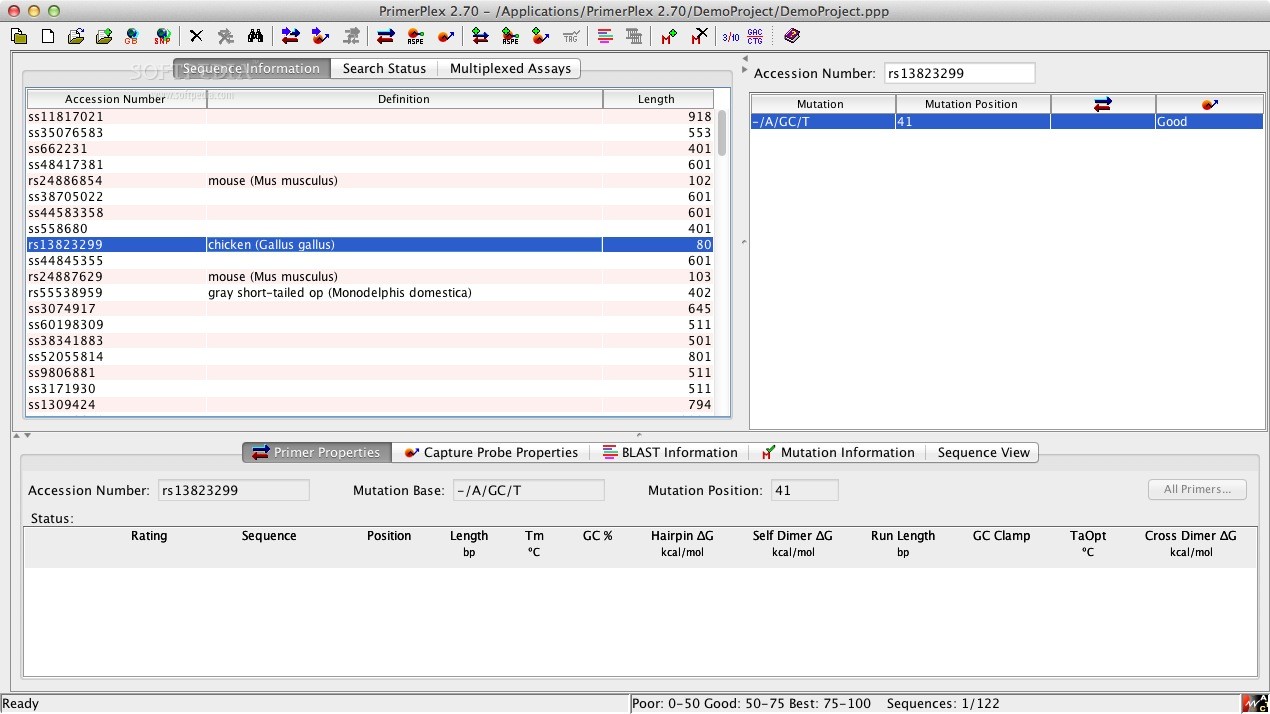Select the Primer Properties tab
This screenshot has width=1270, height=714.
(316, 452)
